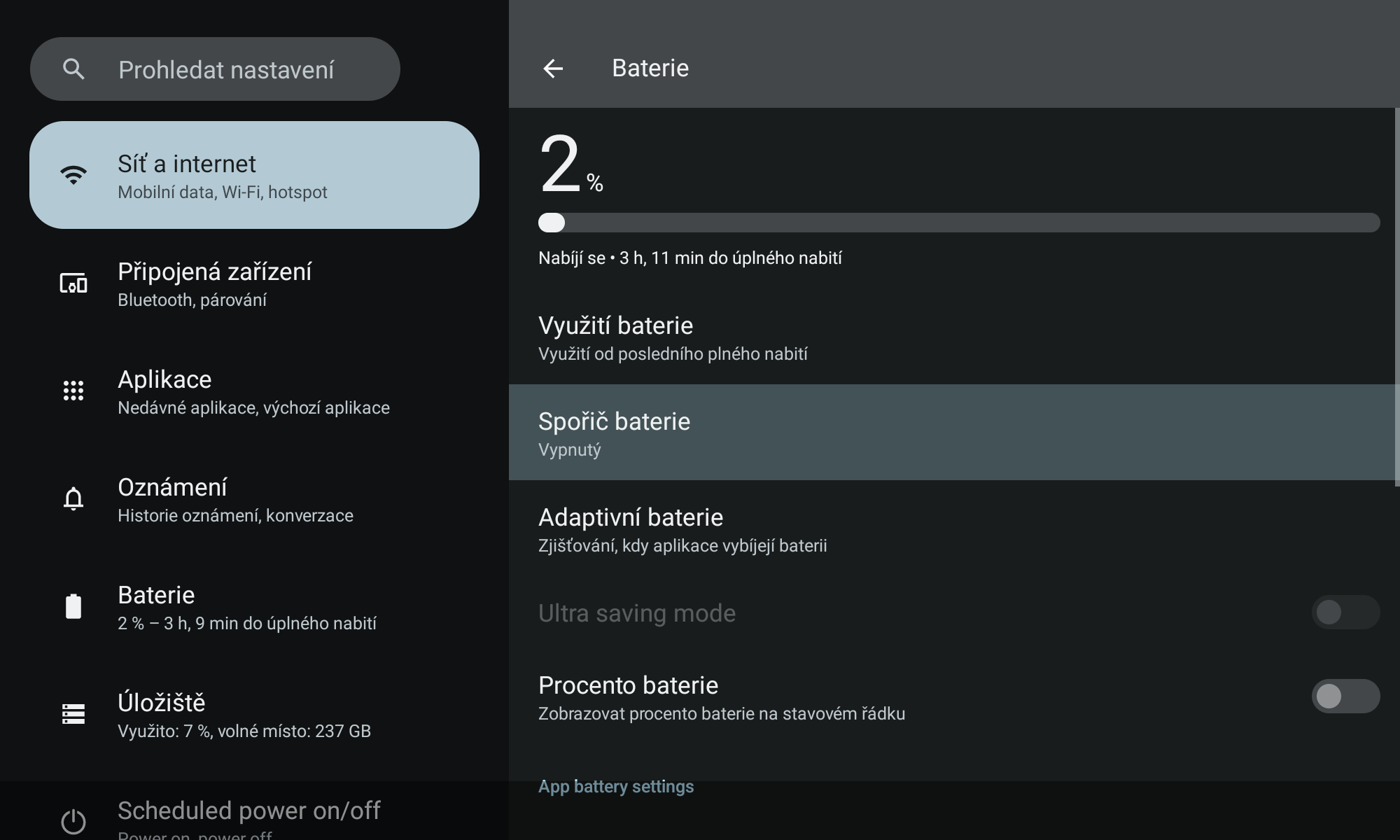Image resolution: width=1400 pixels, height=840 pixels.
Task: Click the Aplikace grid icon
Action: tap(73, 391)
